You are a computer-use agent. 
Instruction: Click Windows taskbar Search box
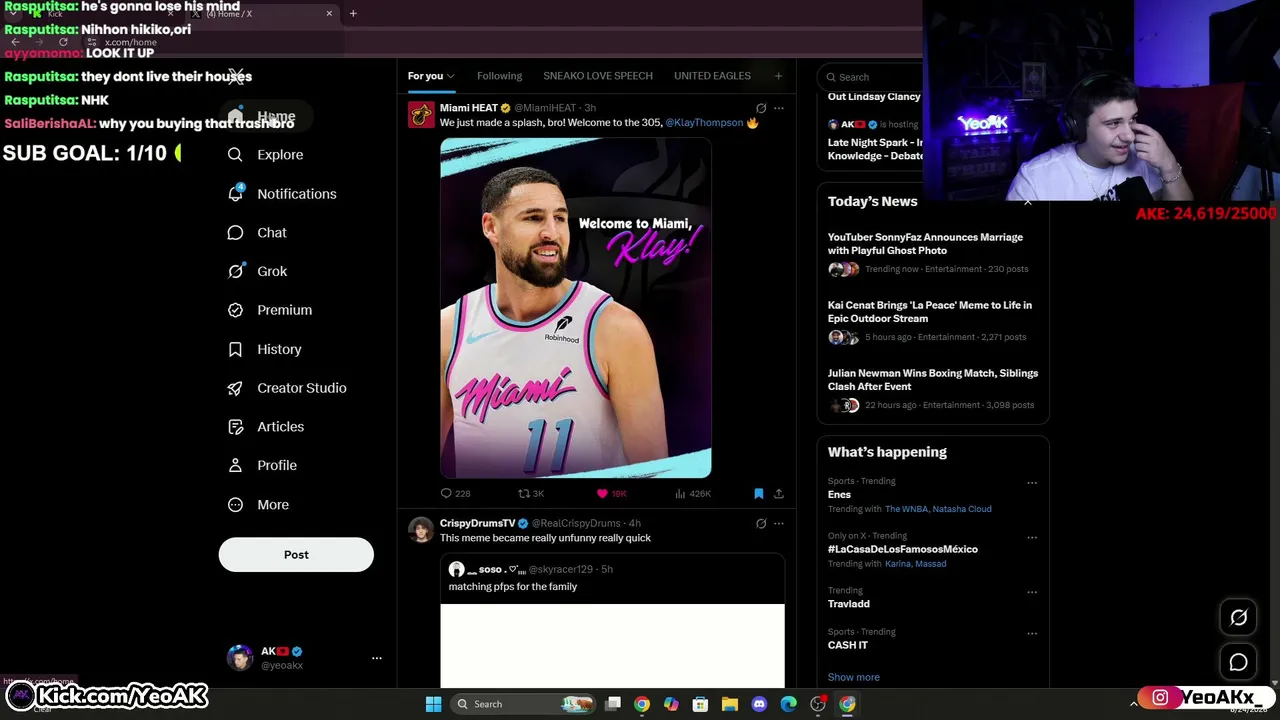pos(521,704)
